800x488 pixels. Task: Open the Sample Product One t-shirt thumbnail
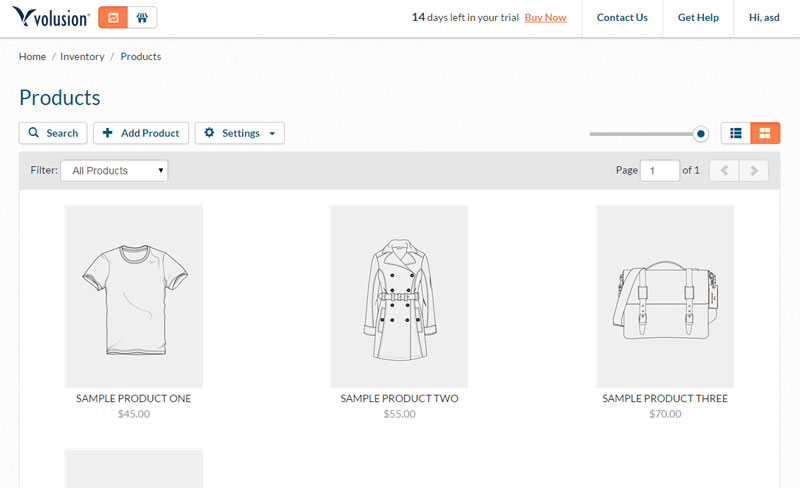134,297
